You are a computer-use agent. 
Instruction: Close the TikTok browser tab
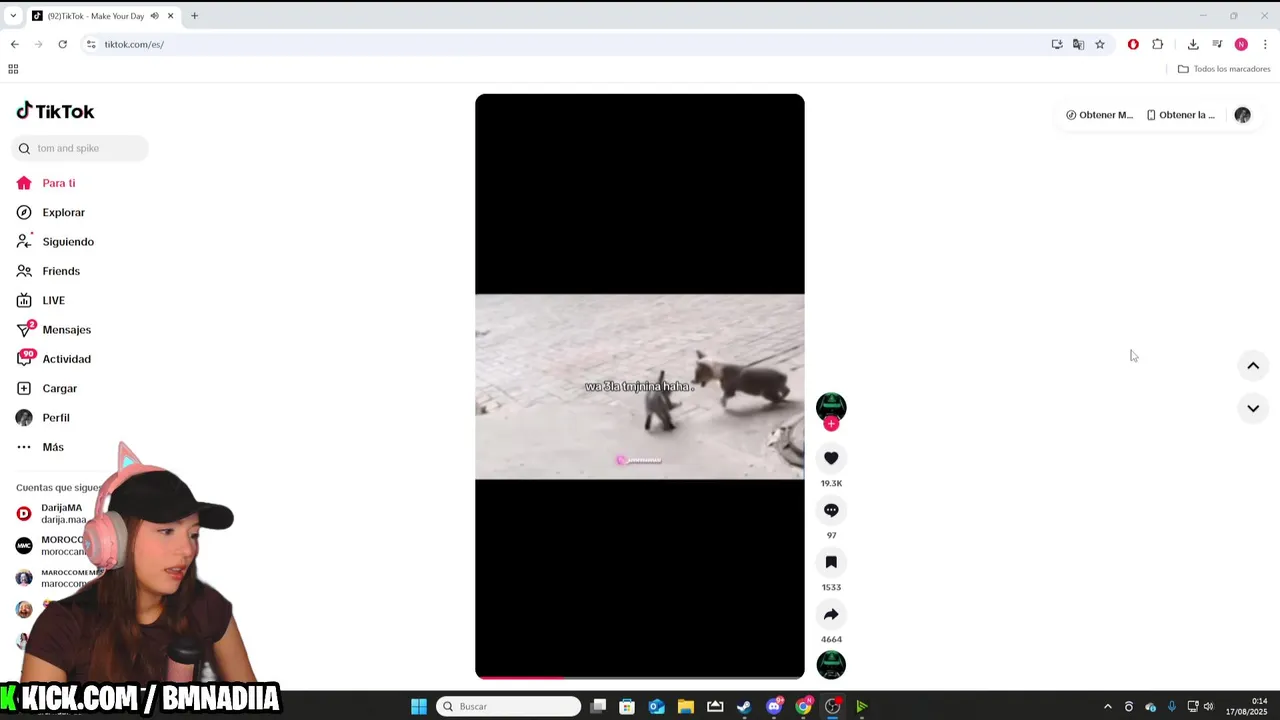point(171,16)
